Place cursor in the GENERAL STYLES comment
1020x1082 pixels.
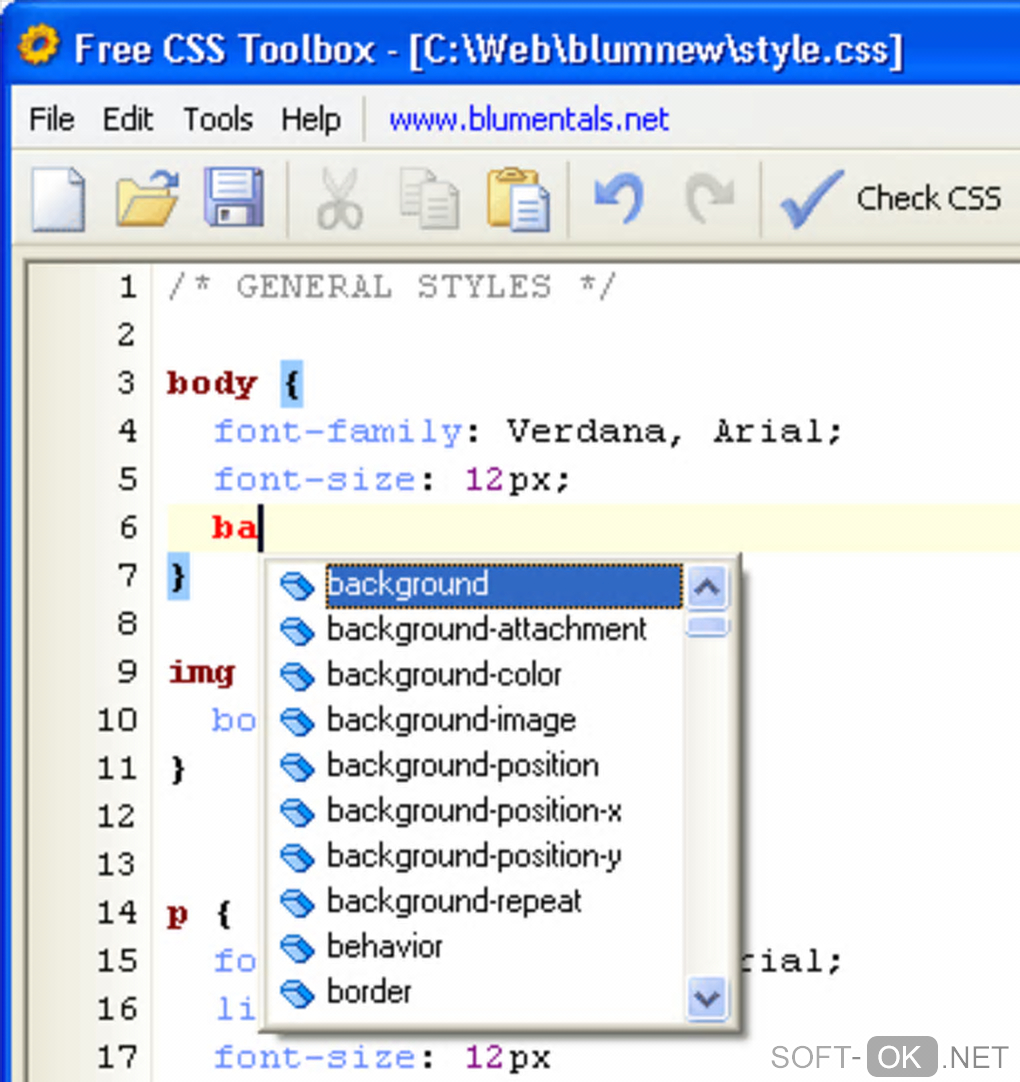point(391,287)
